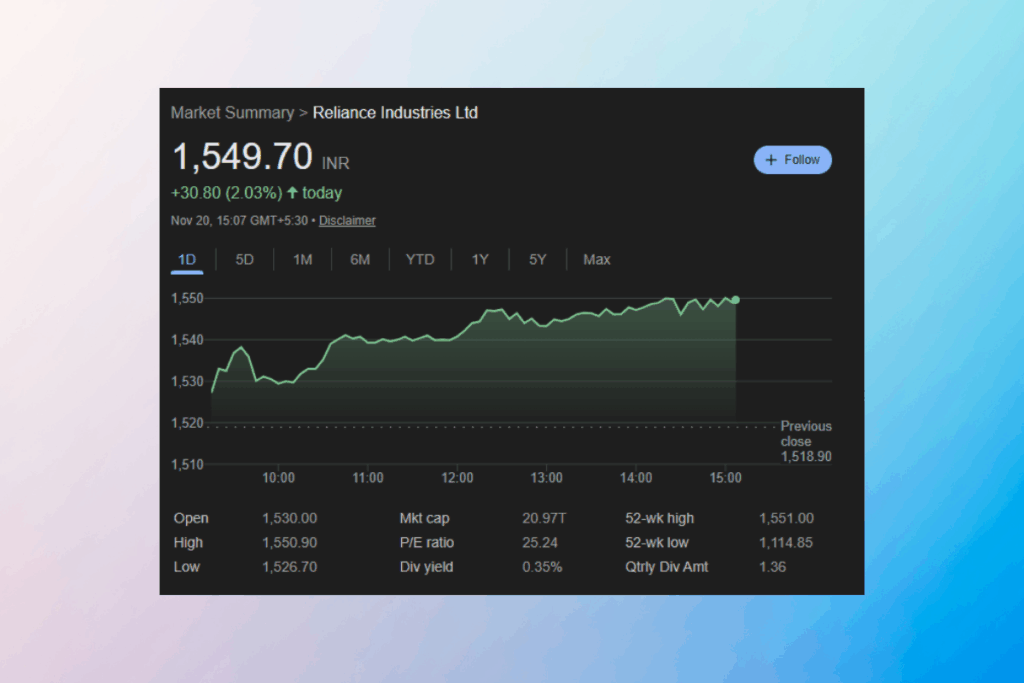Click the stock price 1,549.70 heading
This screenshot has height=683, width=1024.
243,158
